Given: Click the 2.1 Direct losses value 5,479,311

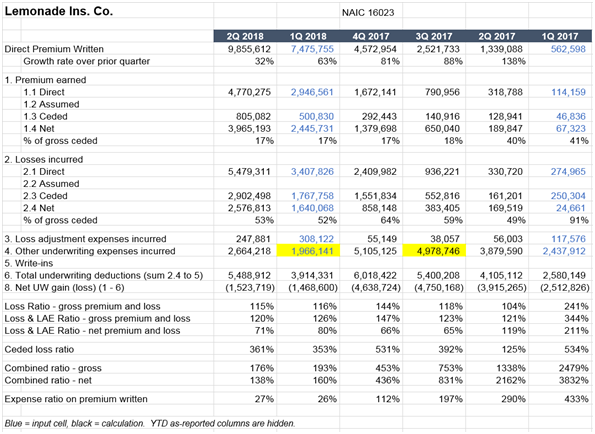Looking at the screenshot, I should click(249, 171).
